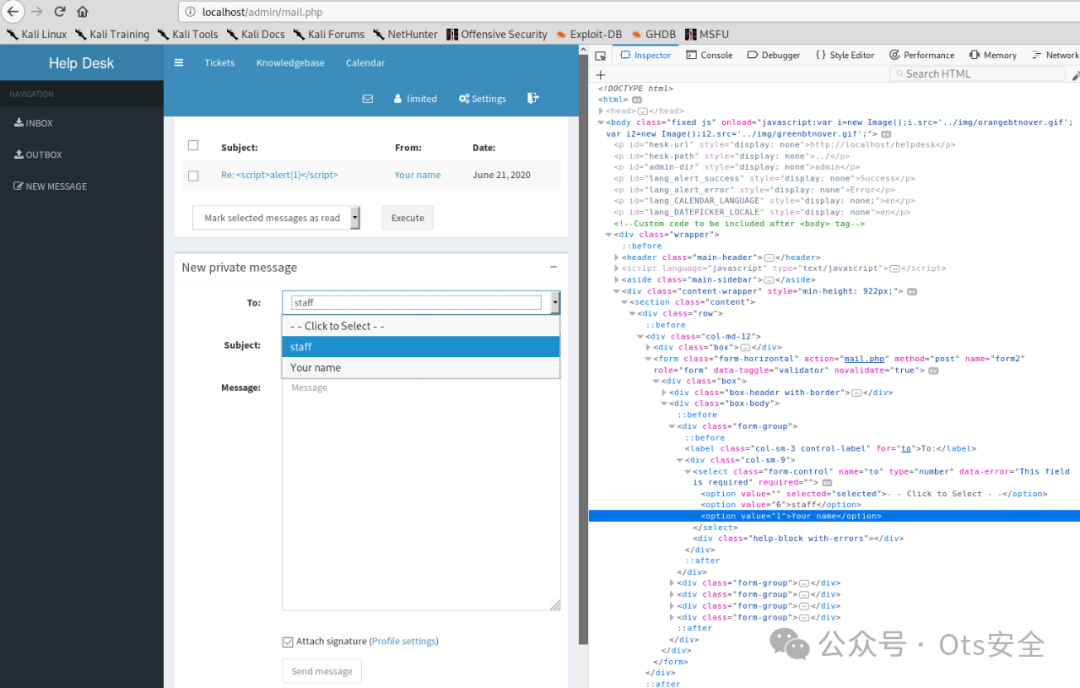Click the Help Desk logo title
This screenshot has height=688, width=1080.
point(81,63)
